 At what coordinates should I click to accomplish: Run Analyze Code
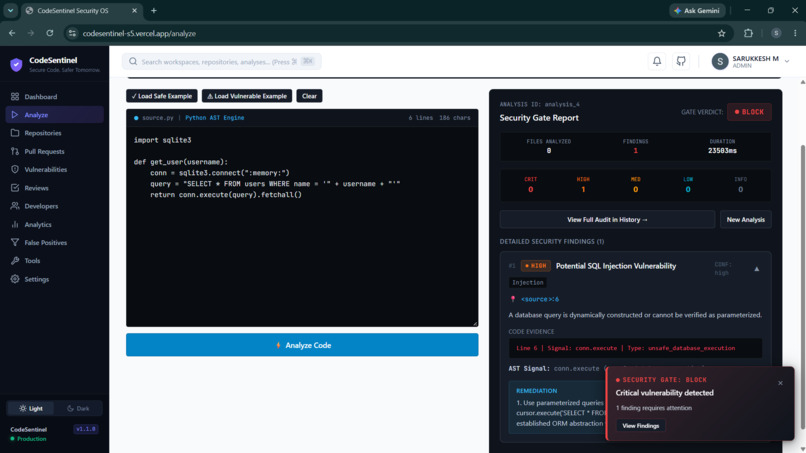(x=302, y=345)
